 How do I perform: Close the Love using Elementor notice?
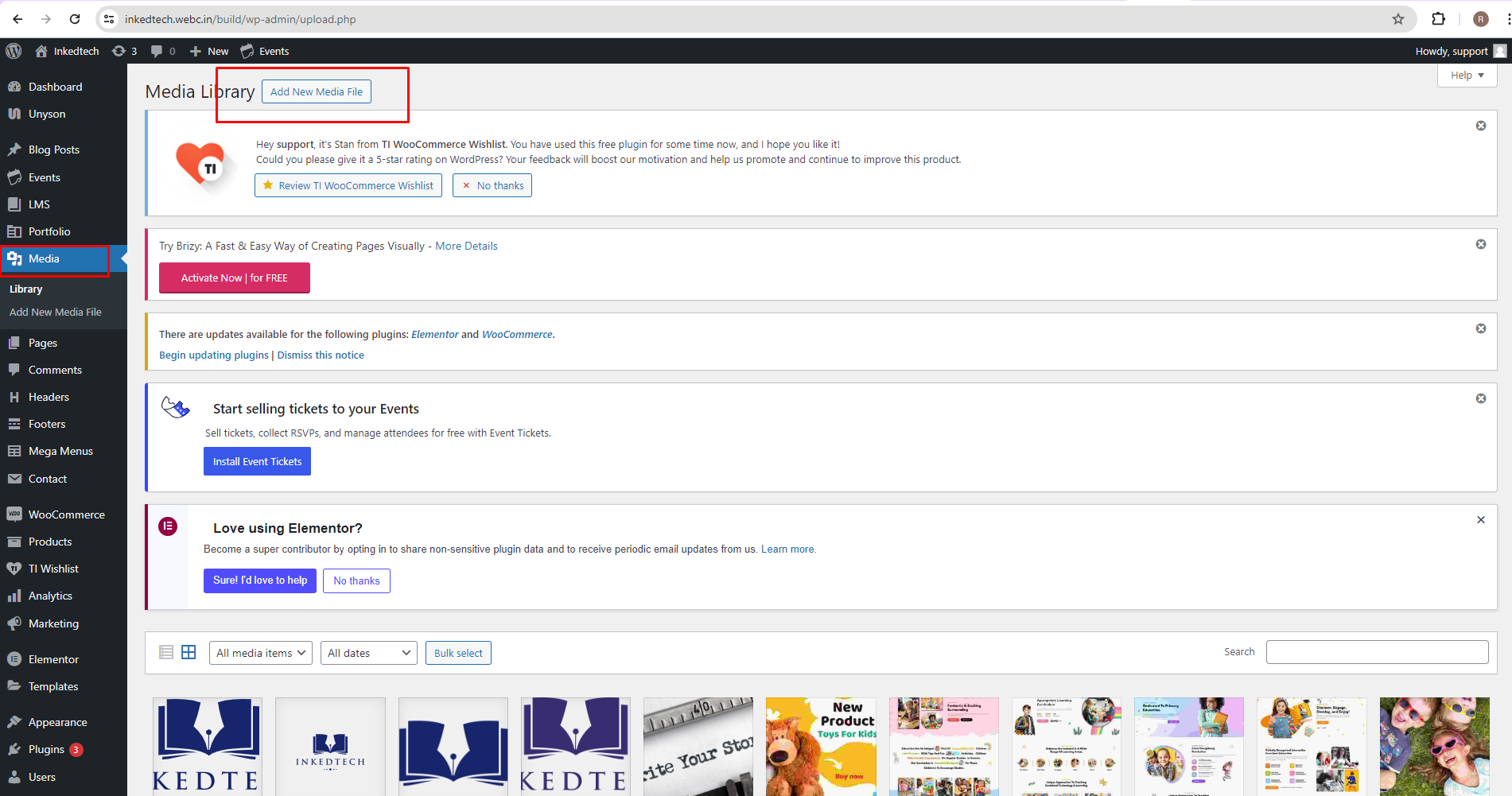coord(1481,520)
